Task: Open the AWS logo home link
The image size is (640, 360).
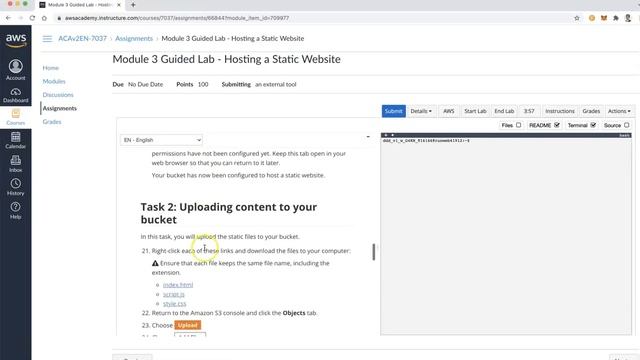Action: (x=16, y=40)
